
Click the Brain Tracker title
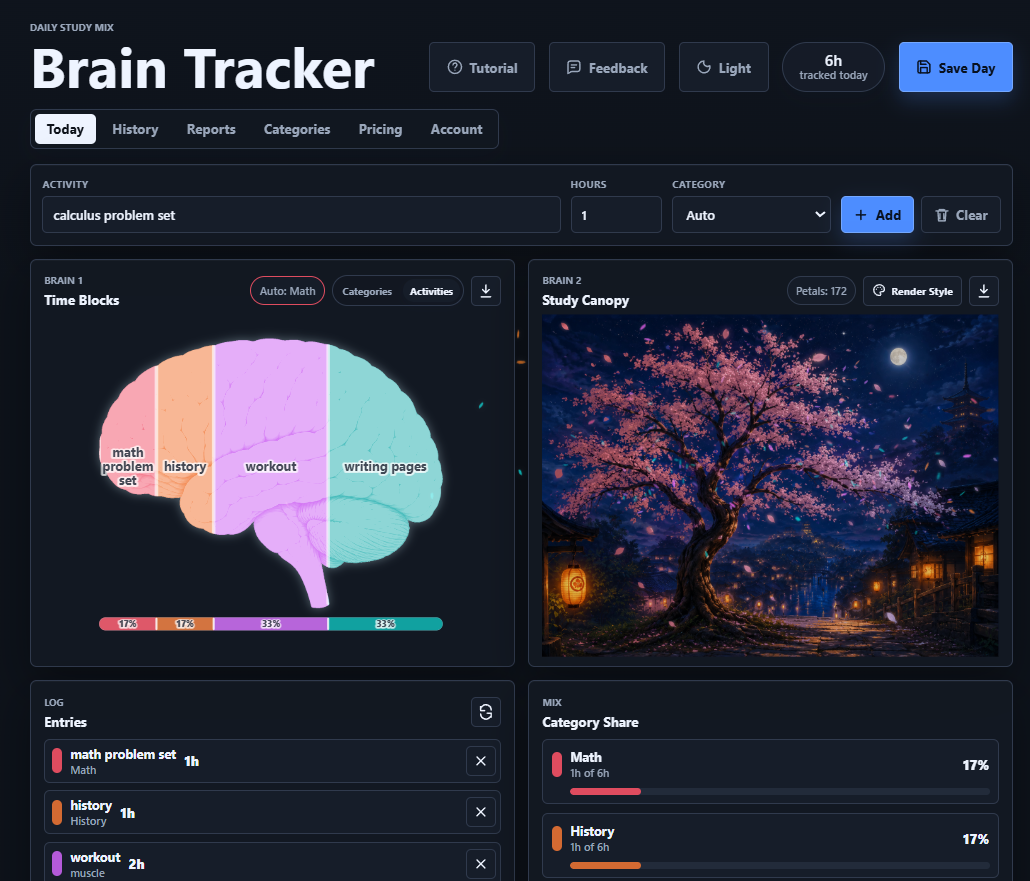point(203,69)
